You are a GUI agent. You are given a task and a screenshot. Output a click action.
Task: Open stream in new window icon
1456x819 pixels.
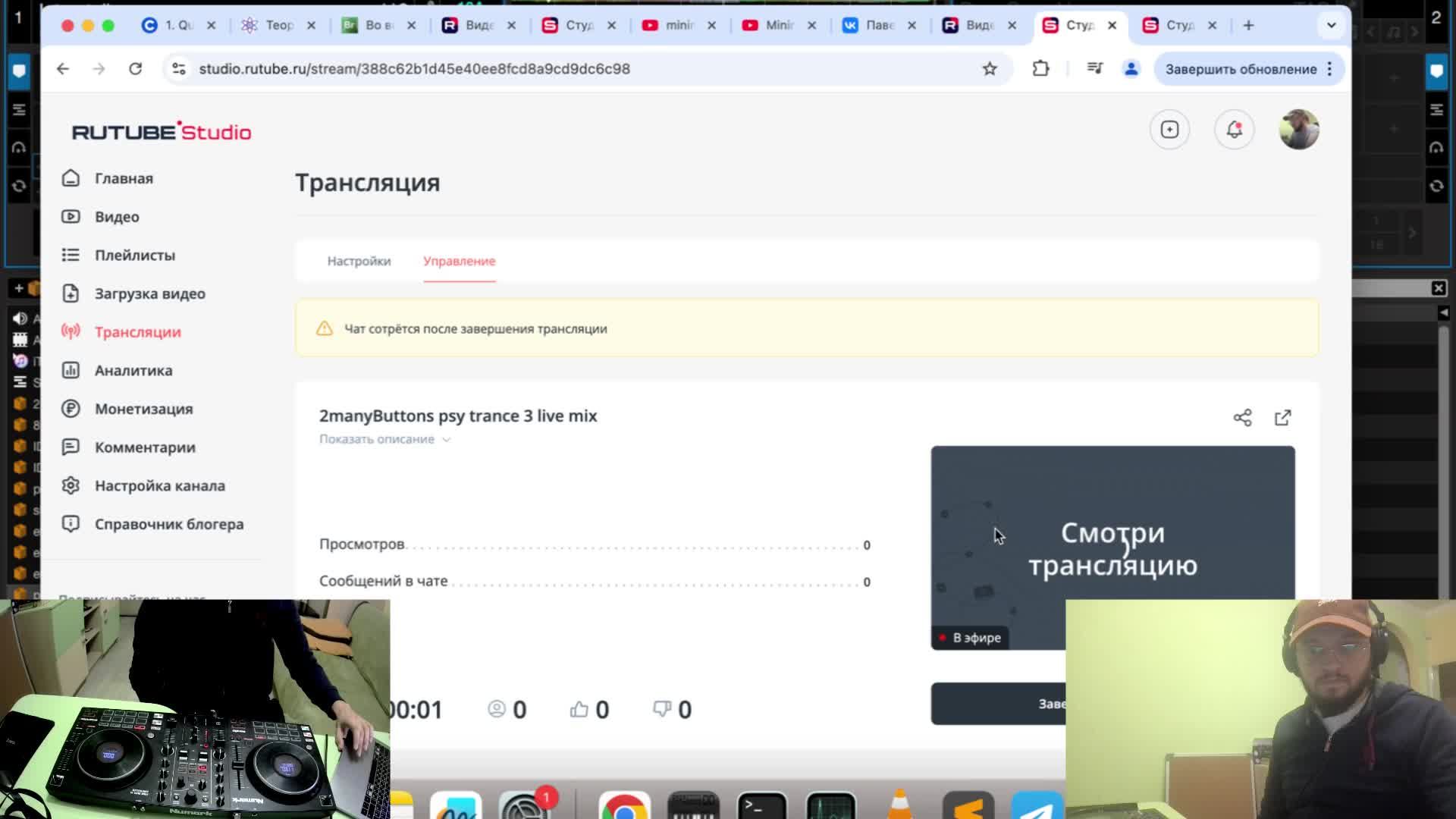pyautogui.click(x=1282, y=418)
